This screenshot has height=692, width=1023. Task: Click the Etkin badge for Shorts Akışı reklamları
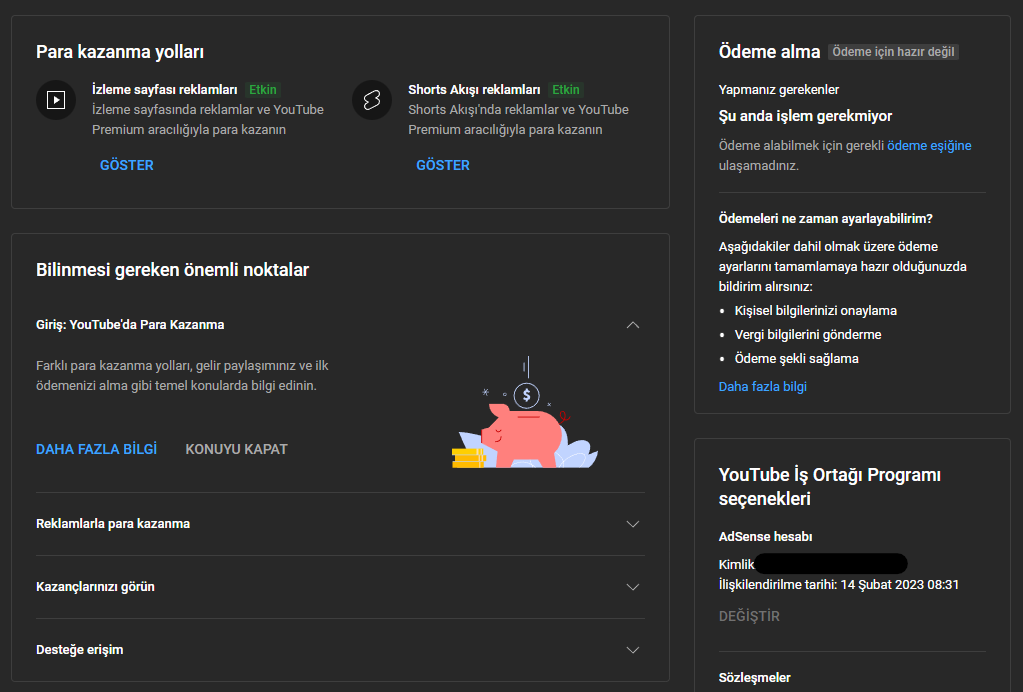[x=566, y=89]
